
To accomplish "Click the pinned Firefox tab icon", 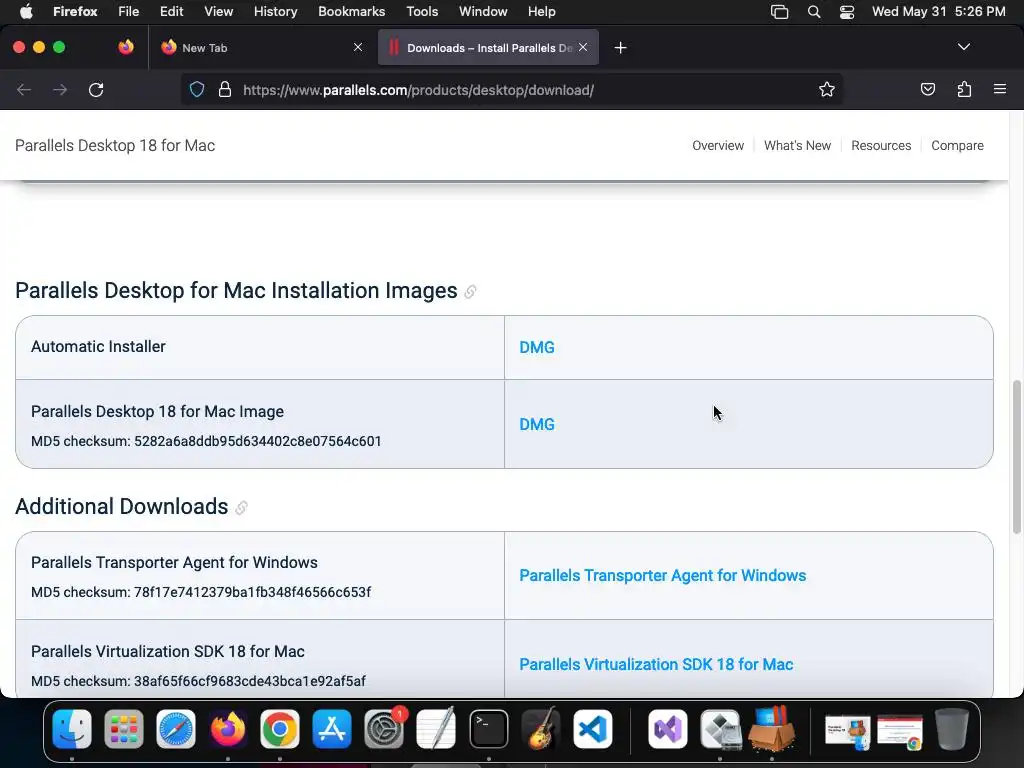I will [126, 47].
